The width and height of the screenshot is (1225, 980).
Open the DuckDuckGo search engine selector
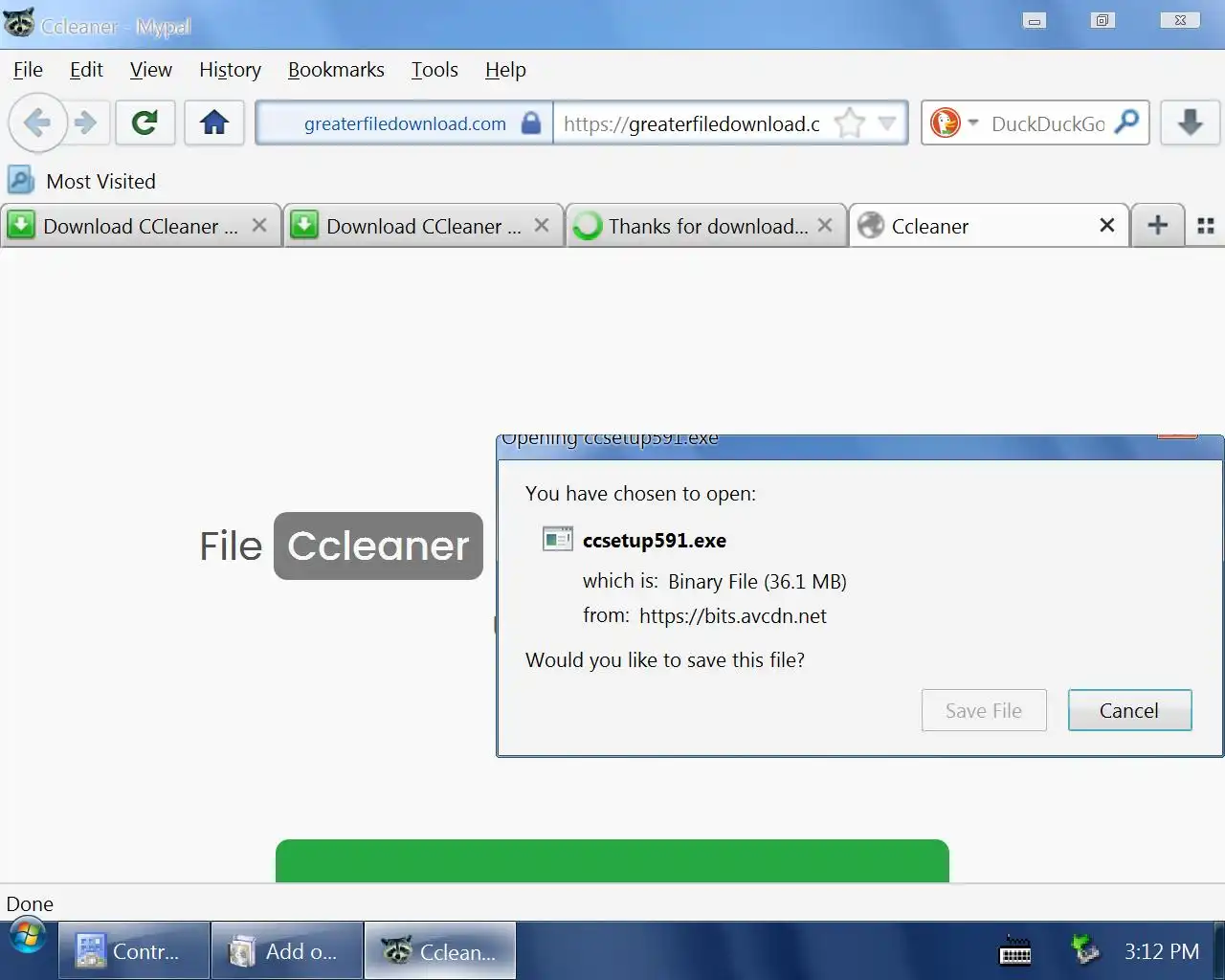[954, 122]
